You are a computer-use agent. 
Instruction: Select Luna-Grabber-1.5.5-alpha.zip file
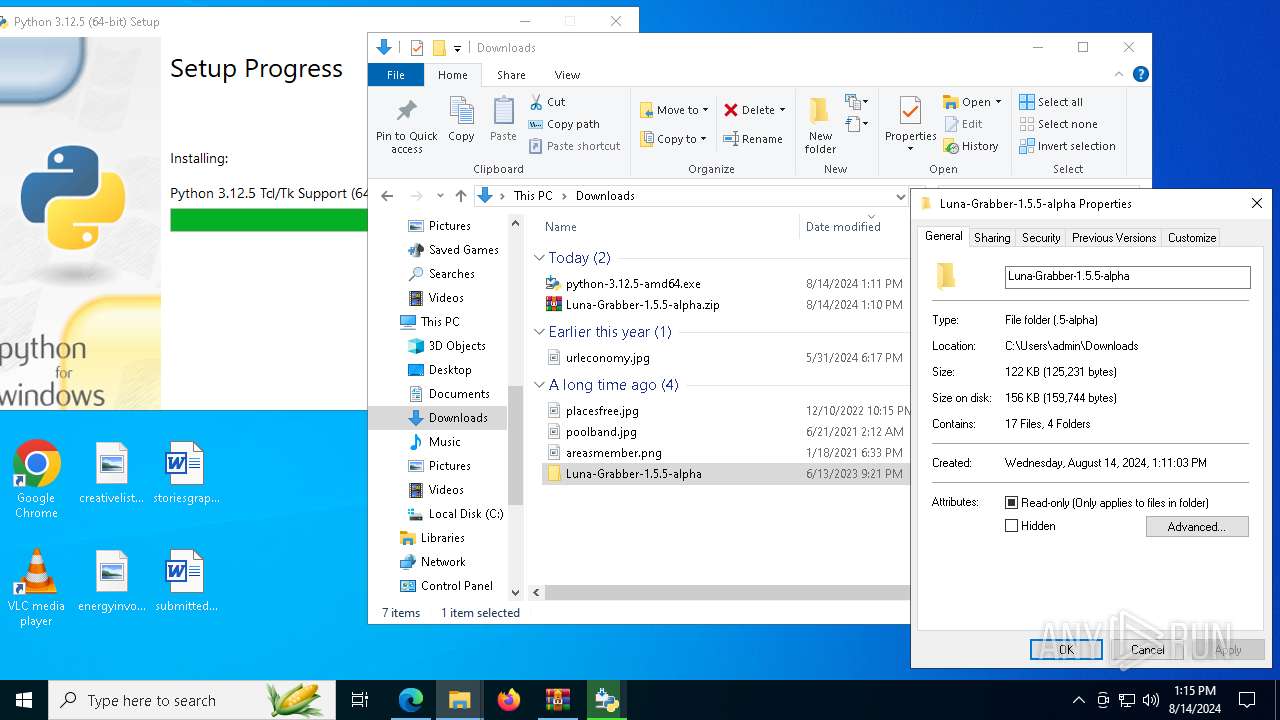[642, 305]
